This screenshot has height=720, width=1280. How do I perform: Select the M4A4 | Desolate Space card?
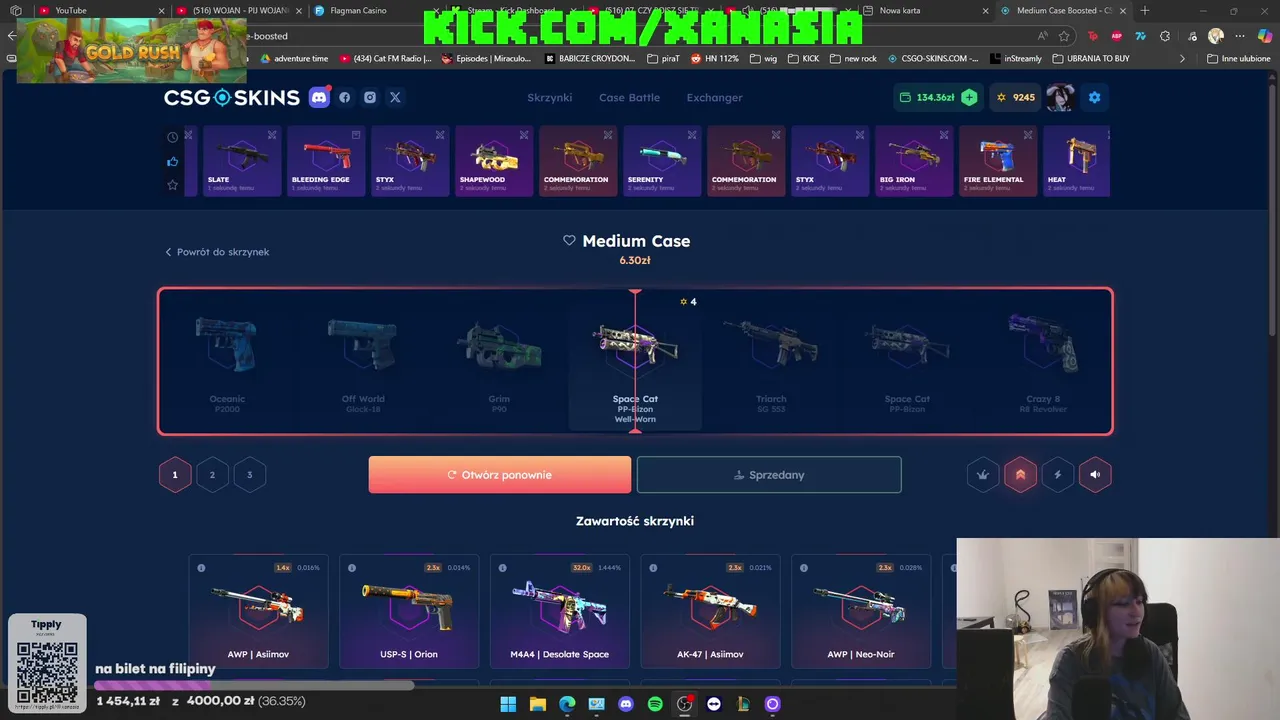tap(559, 611)
